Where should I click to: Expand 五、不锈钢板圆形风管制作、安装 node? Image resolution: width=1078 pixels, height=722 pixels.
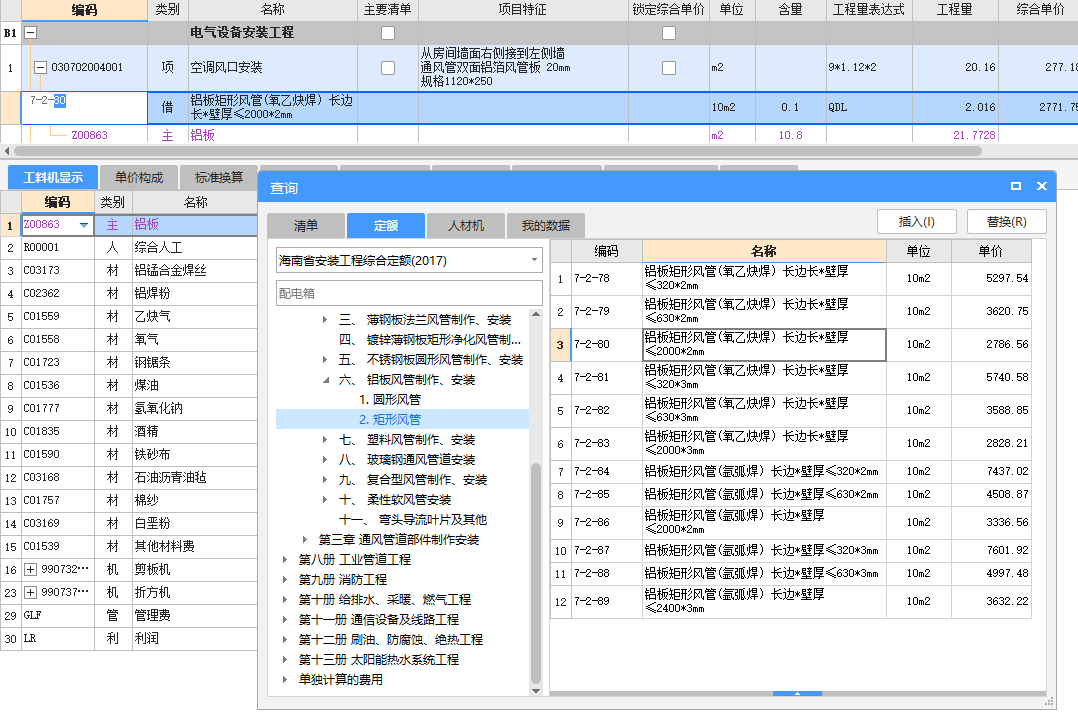pos(324,360)
